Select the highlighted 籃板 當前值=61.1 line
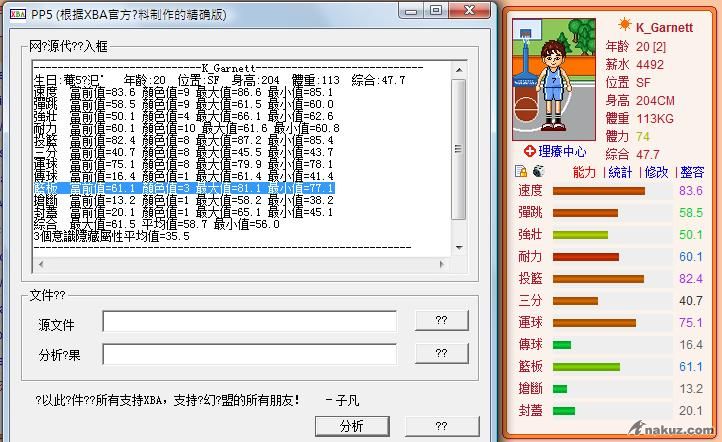Image resolution: width=722 pixels, height=442 pixels. click(x=184, y=188)
